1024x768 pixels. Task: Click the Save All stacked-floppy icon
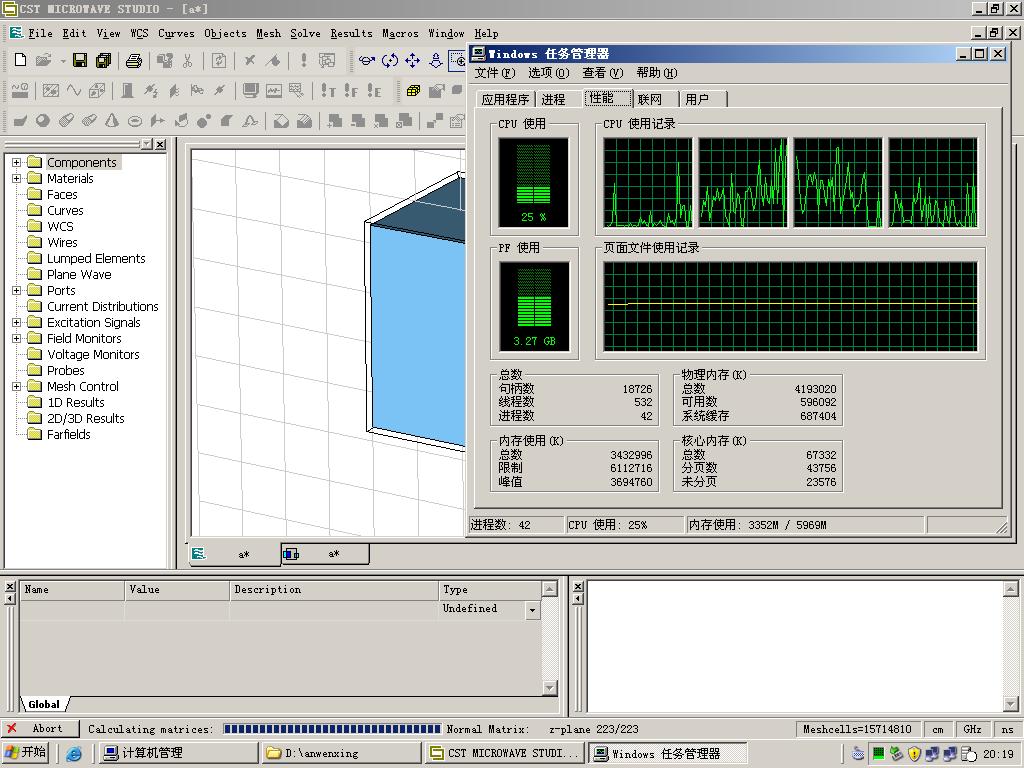pyautogui.click(x=103, y=61)
